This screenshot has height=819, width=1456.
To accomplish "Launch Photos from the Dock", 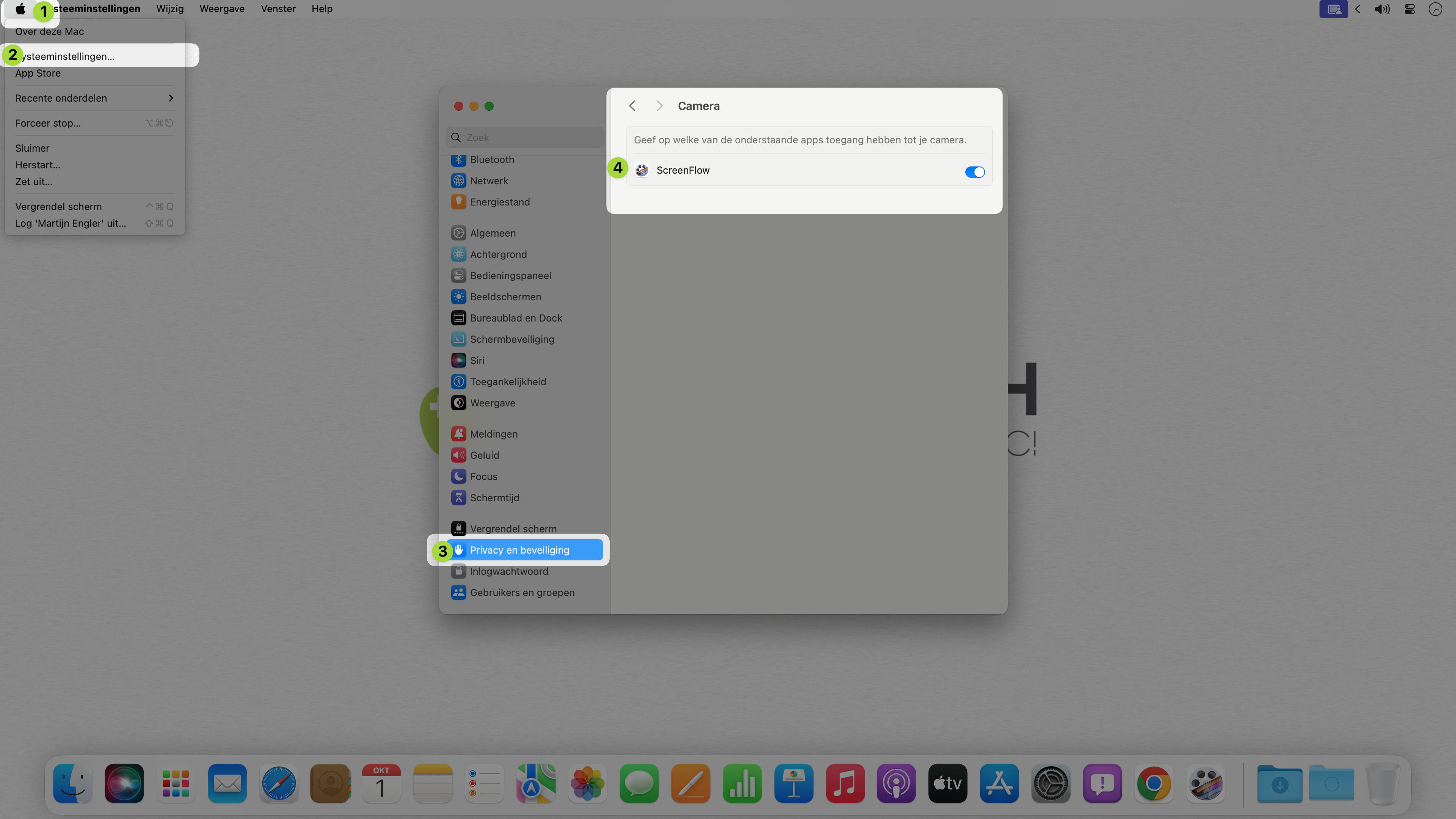I will point(588,784).
